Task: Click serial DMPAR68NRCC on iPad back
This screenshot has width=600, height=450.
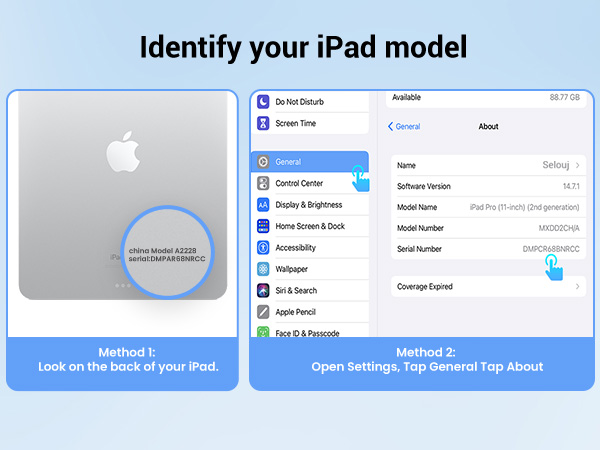Action: [x=167, y=259]
